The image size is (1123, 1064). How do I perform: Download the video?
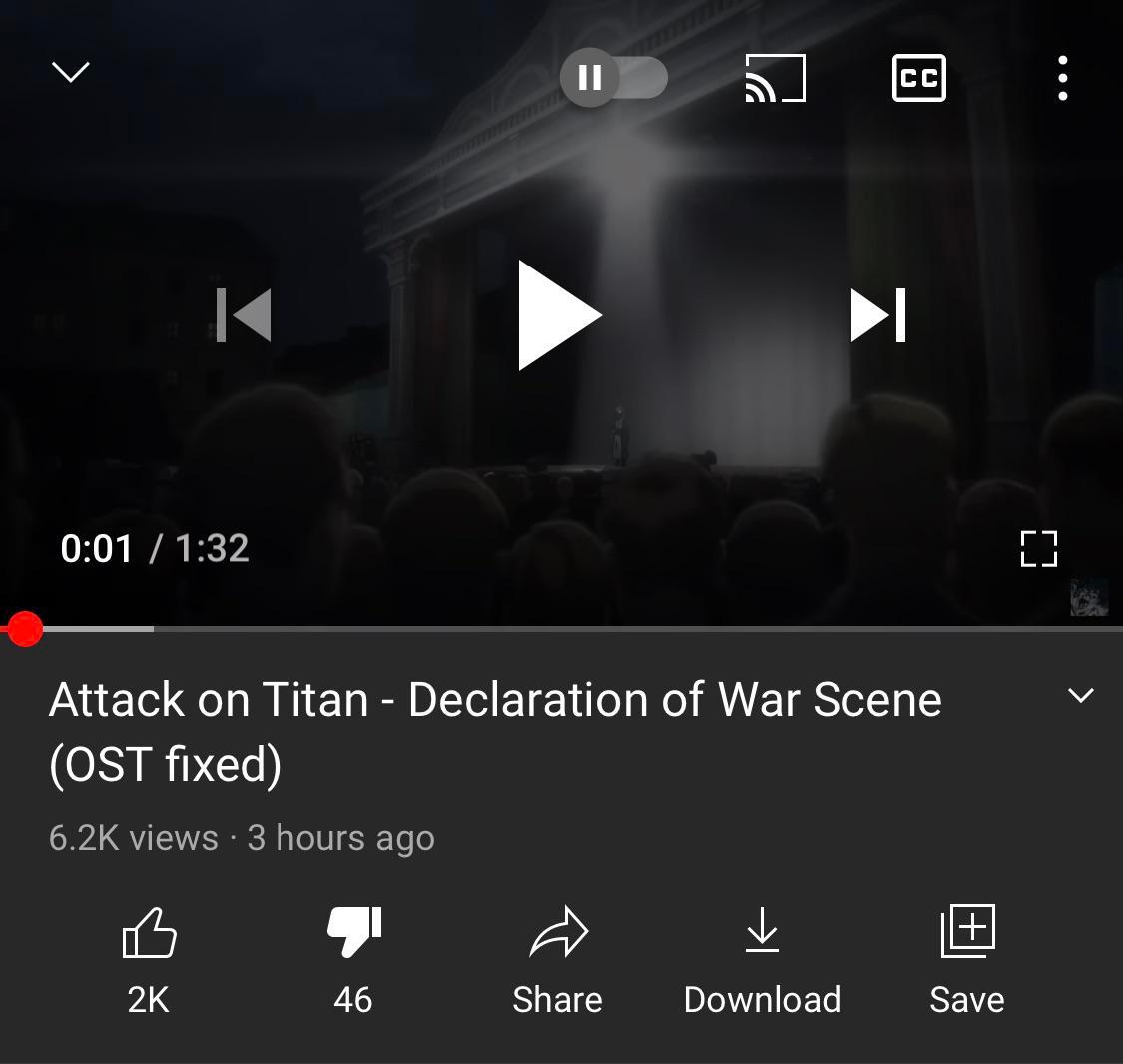coord(762,960)
